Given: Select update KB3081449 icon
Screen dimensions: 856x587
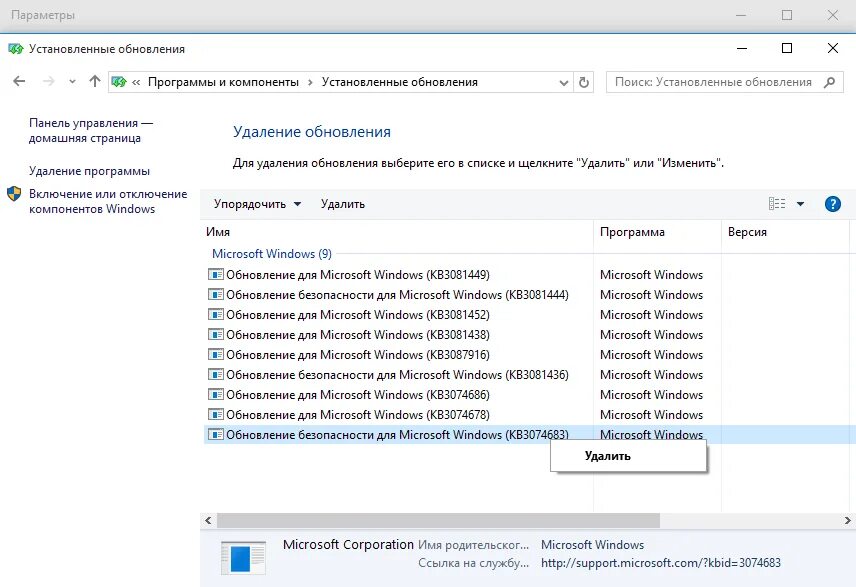Looking at the screenshot, I should [216, 274].
